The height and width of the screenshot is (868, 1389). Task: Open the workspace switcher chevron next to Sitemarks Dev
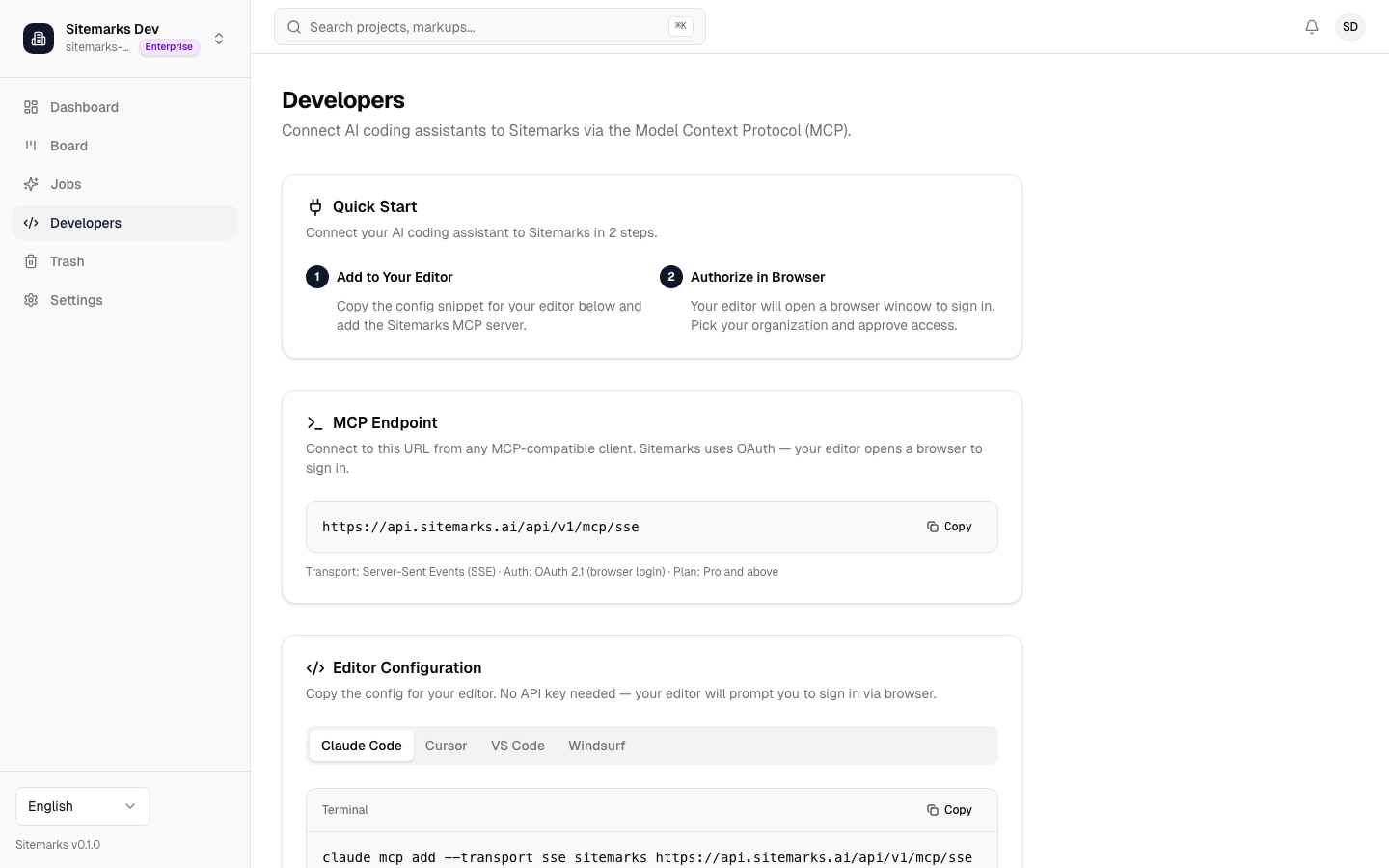pos(219,39)
